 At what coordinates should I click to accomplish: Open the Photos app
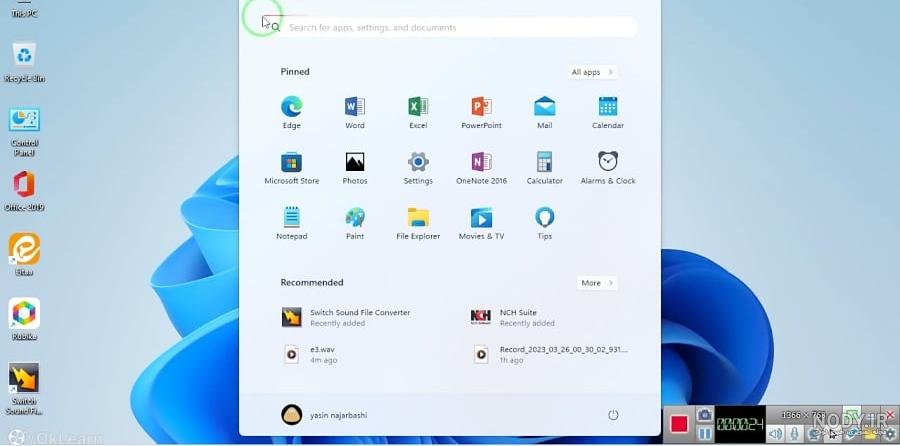[x=355, y=168]
